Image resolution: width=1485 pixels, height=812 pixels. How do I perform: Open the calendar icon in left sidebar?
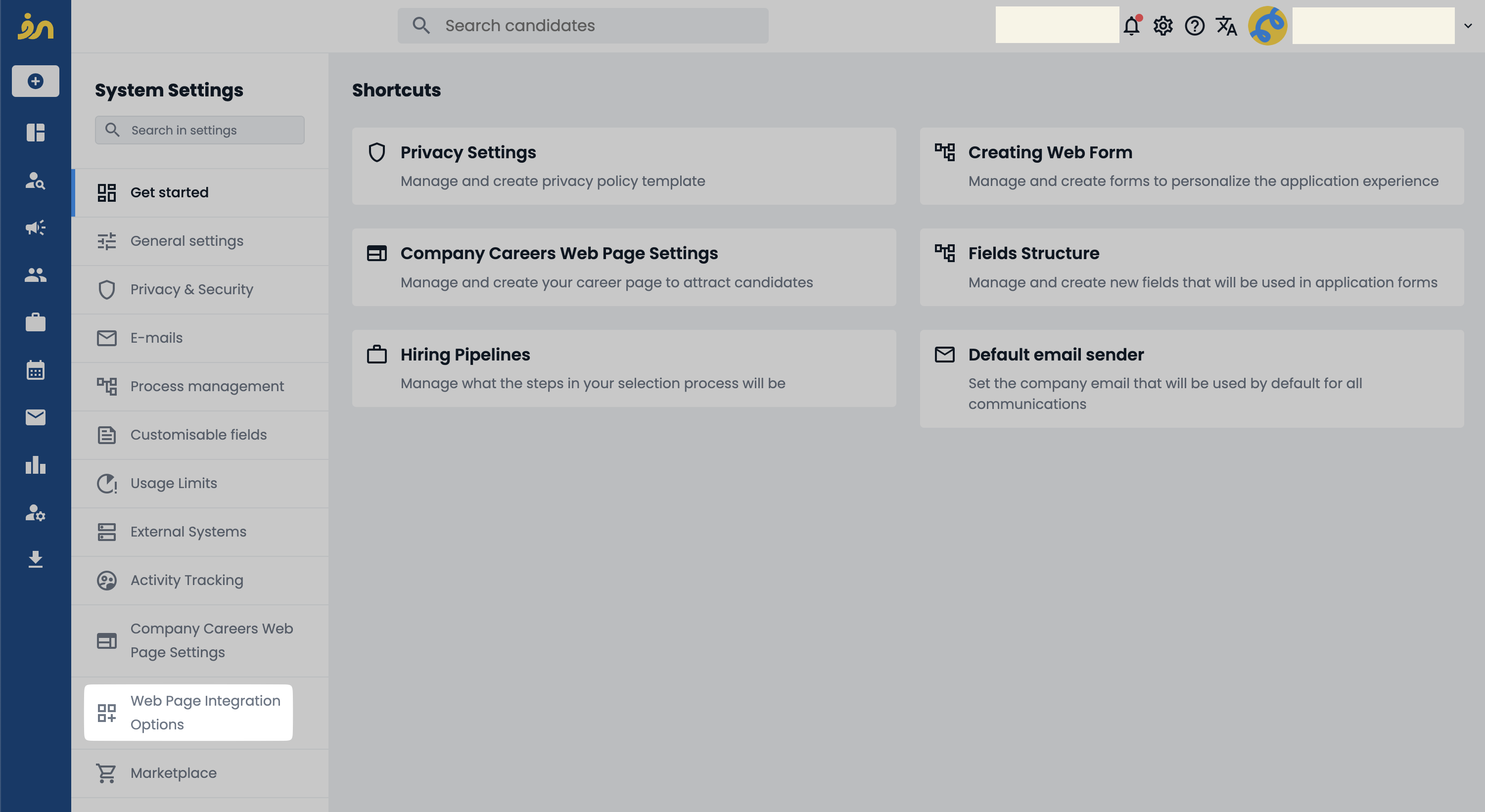(35, 370)
